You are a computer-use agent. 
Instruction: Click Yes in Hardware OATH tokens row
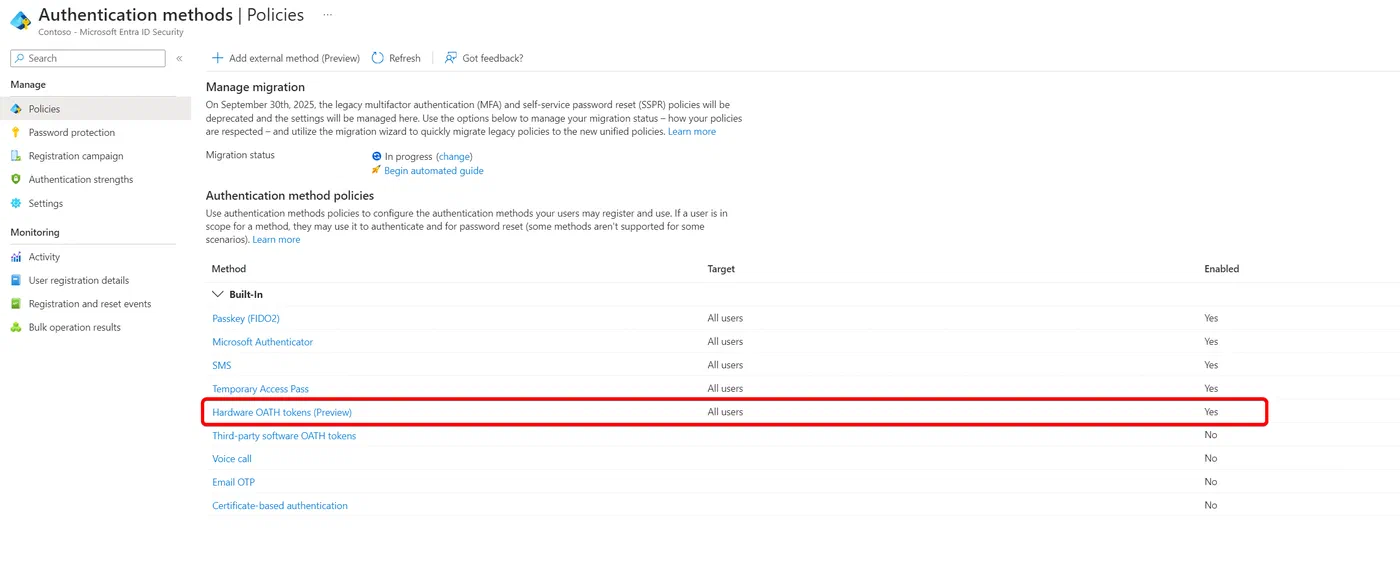1211,412
